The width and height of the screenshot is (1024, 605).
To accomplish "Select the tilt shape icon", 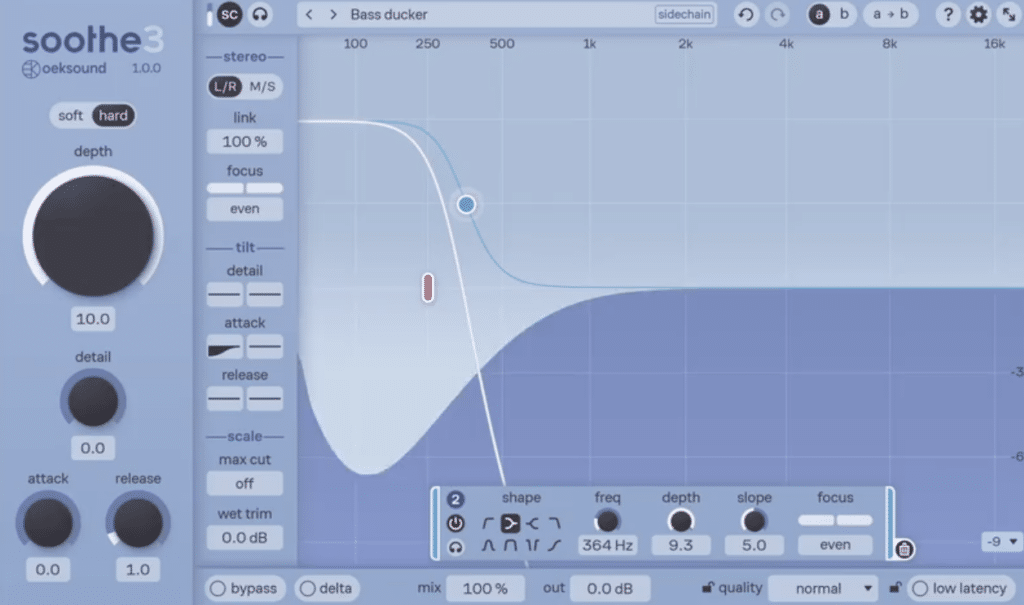I will [554, 545].
